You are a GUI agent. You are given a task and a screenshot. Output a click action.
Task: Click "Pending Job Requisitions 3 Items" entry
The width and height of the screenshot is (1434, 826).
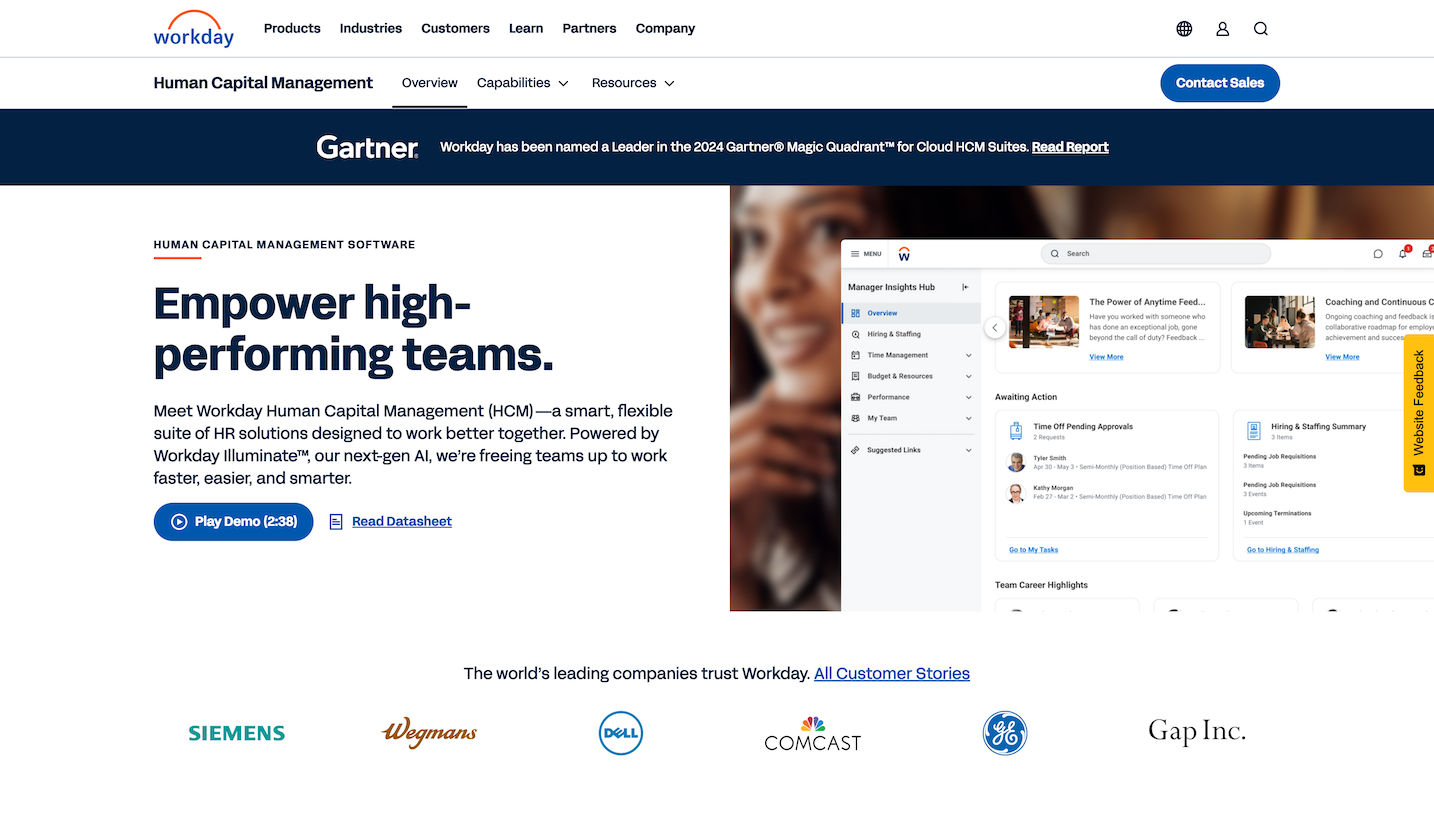[1279, 461]
